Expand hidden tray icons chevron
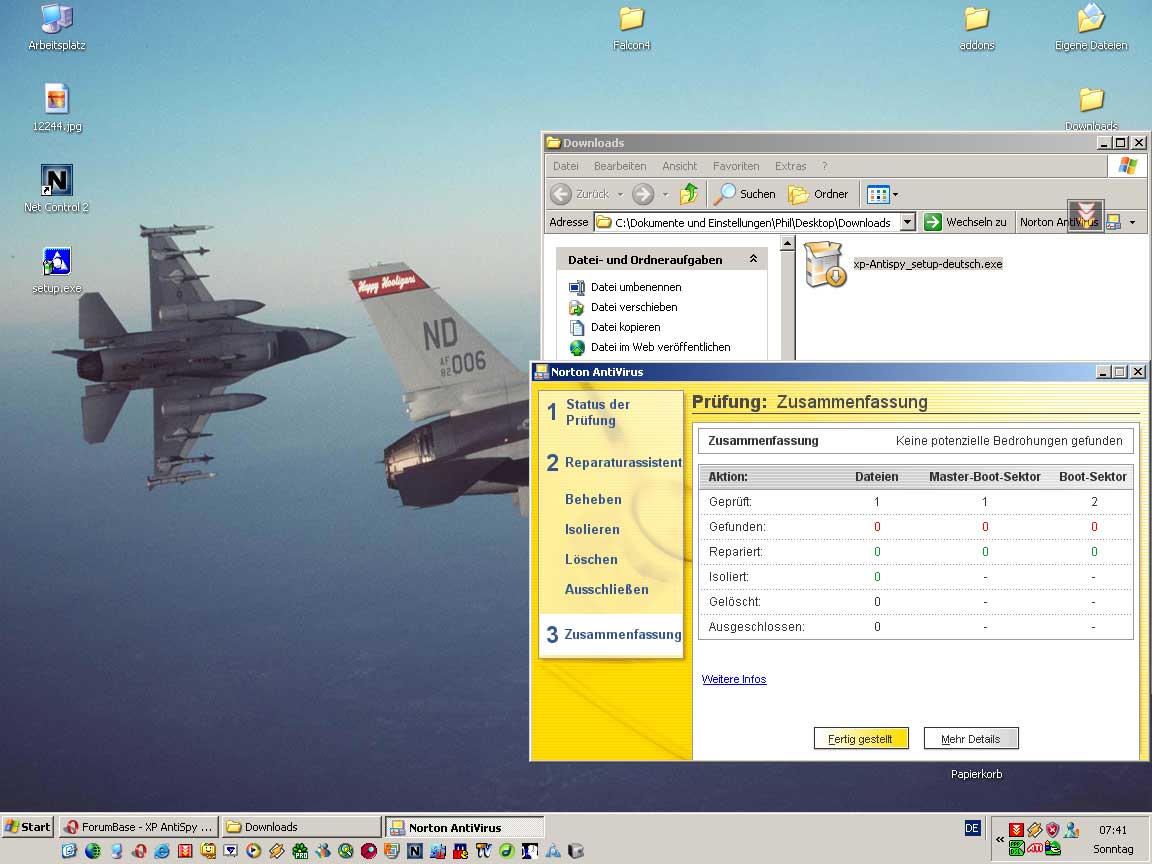Image resolution: width=1152 pixels, height=864 pixels. (x=1000, y=840)
